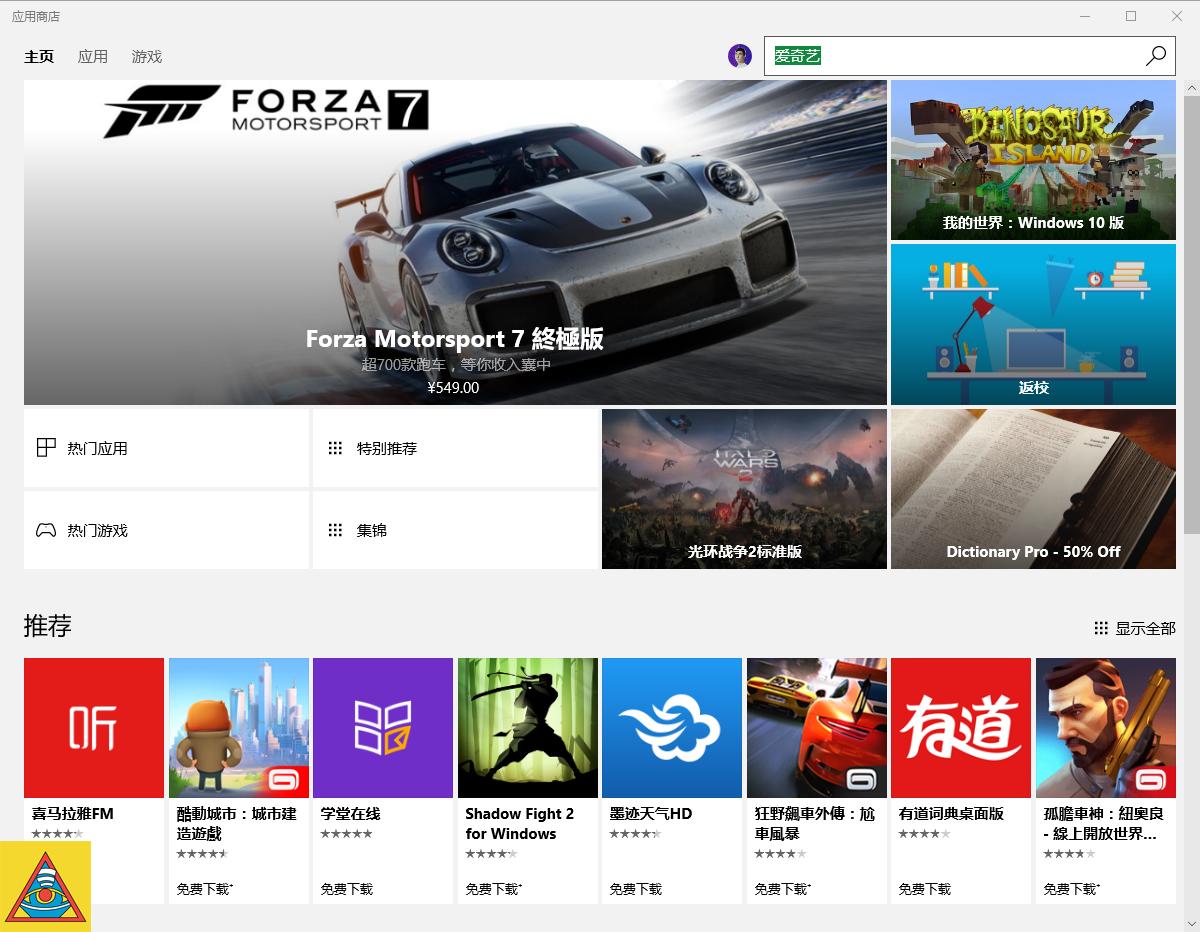Open 我的世界 Windows 10 版 tile
The image size is (1200, 932).
[1033, 160]
